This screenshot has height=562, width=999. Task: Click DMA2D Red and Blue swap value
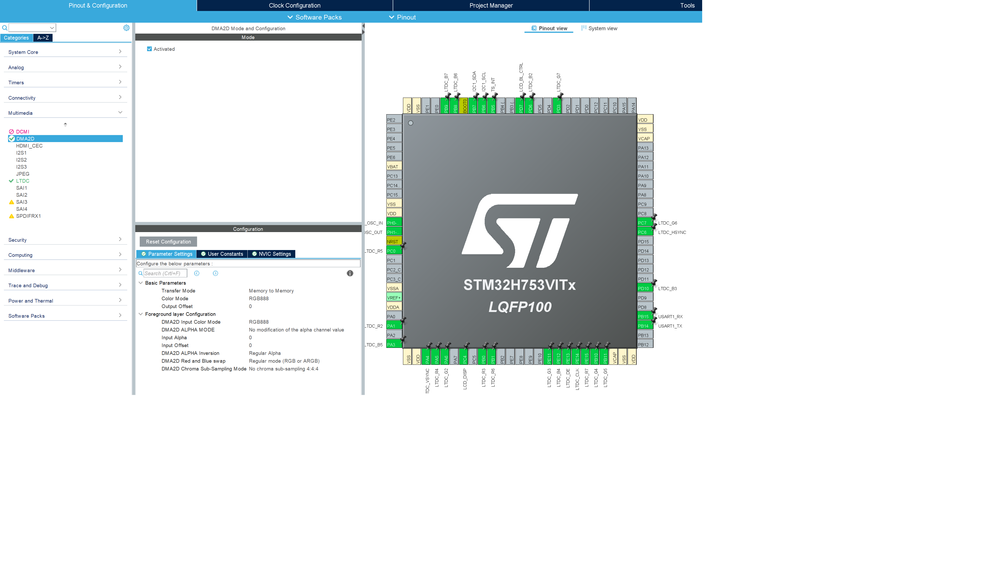[x=284, y=361]
